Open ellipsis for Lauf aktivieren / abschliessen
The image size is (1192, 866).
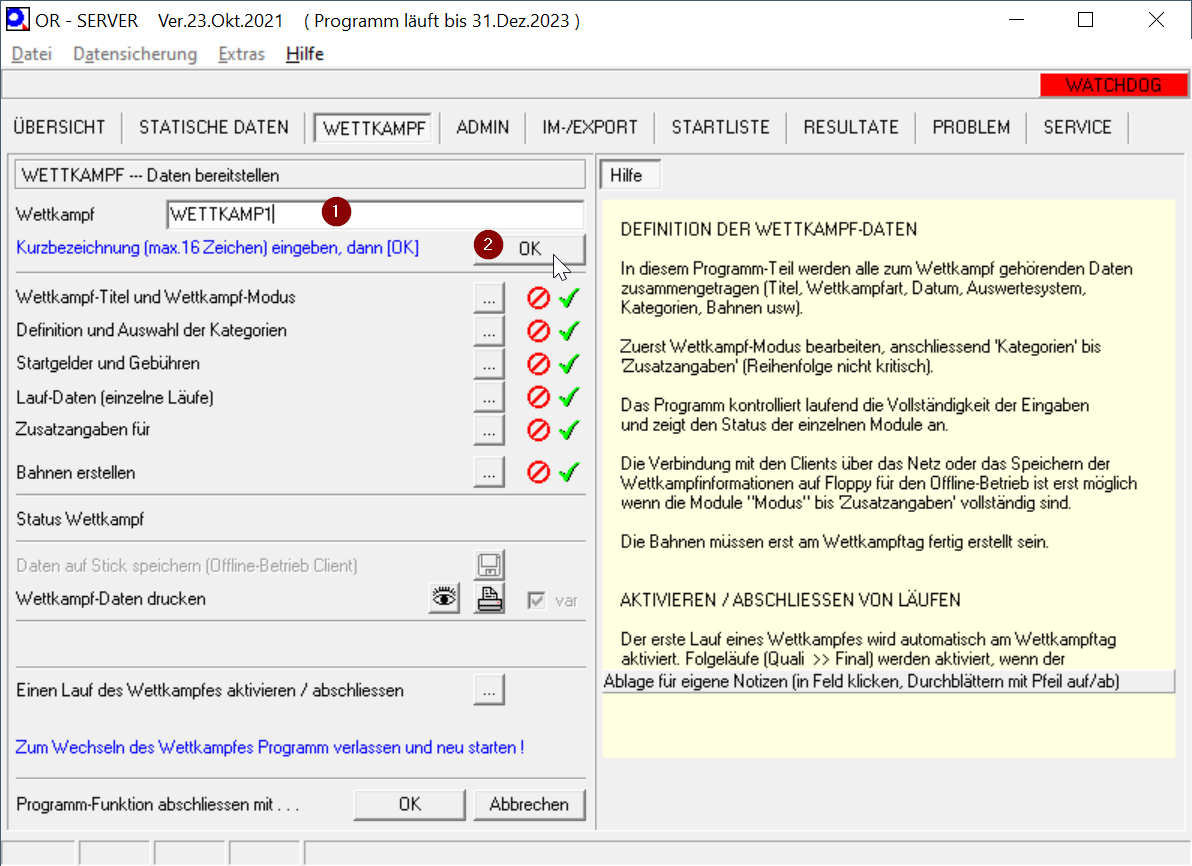(488, 690)
